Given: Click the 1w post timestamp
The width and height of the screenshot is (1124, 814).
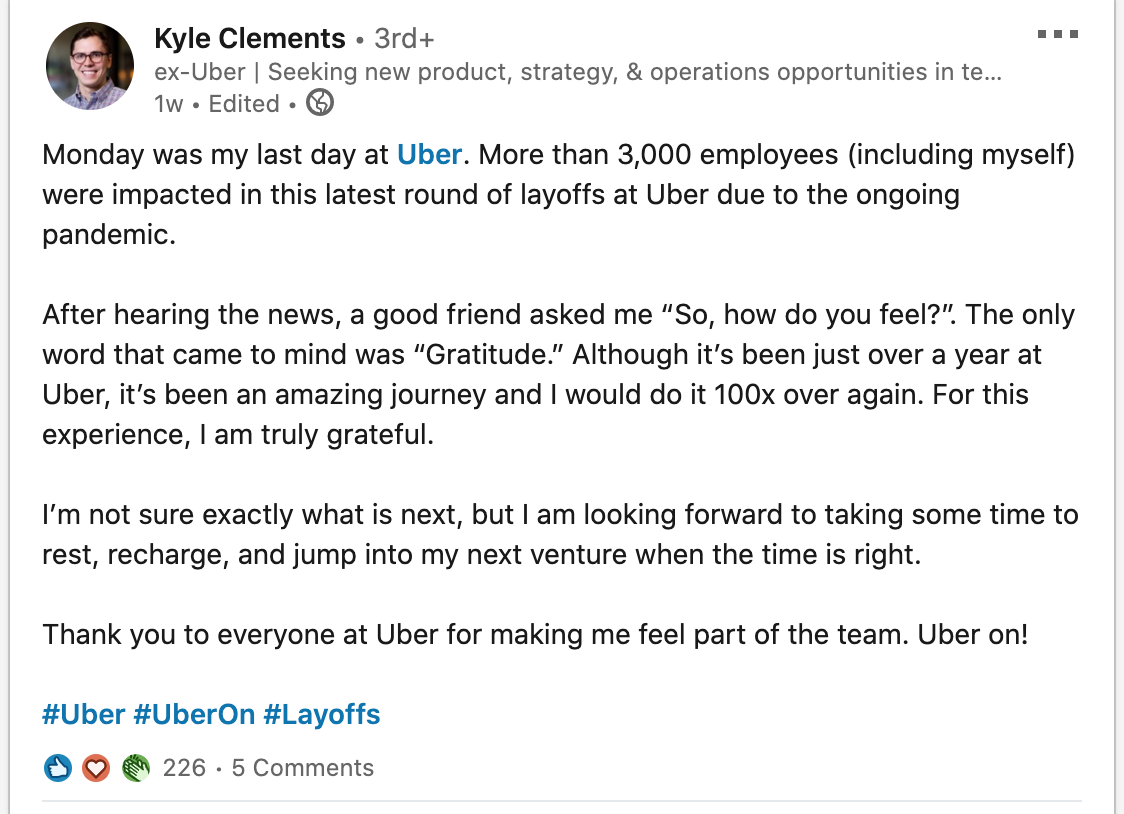Looking at the screenshot, I should pos(168,104).
